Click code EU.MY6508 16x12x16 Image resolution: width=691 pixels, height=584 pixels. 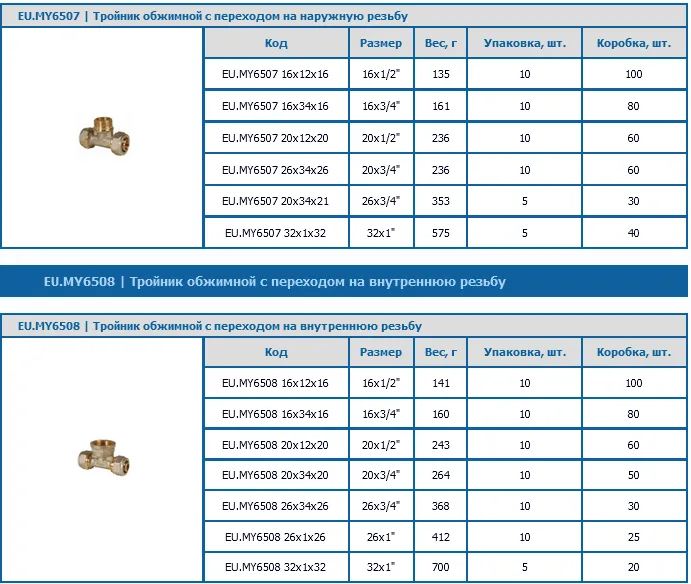pos(275,383)
